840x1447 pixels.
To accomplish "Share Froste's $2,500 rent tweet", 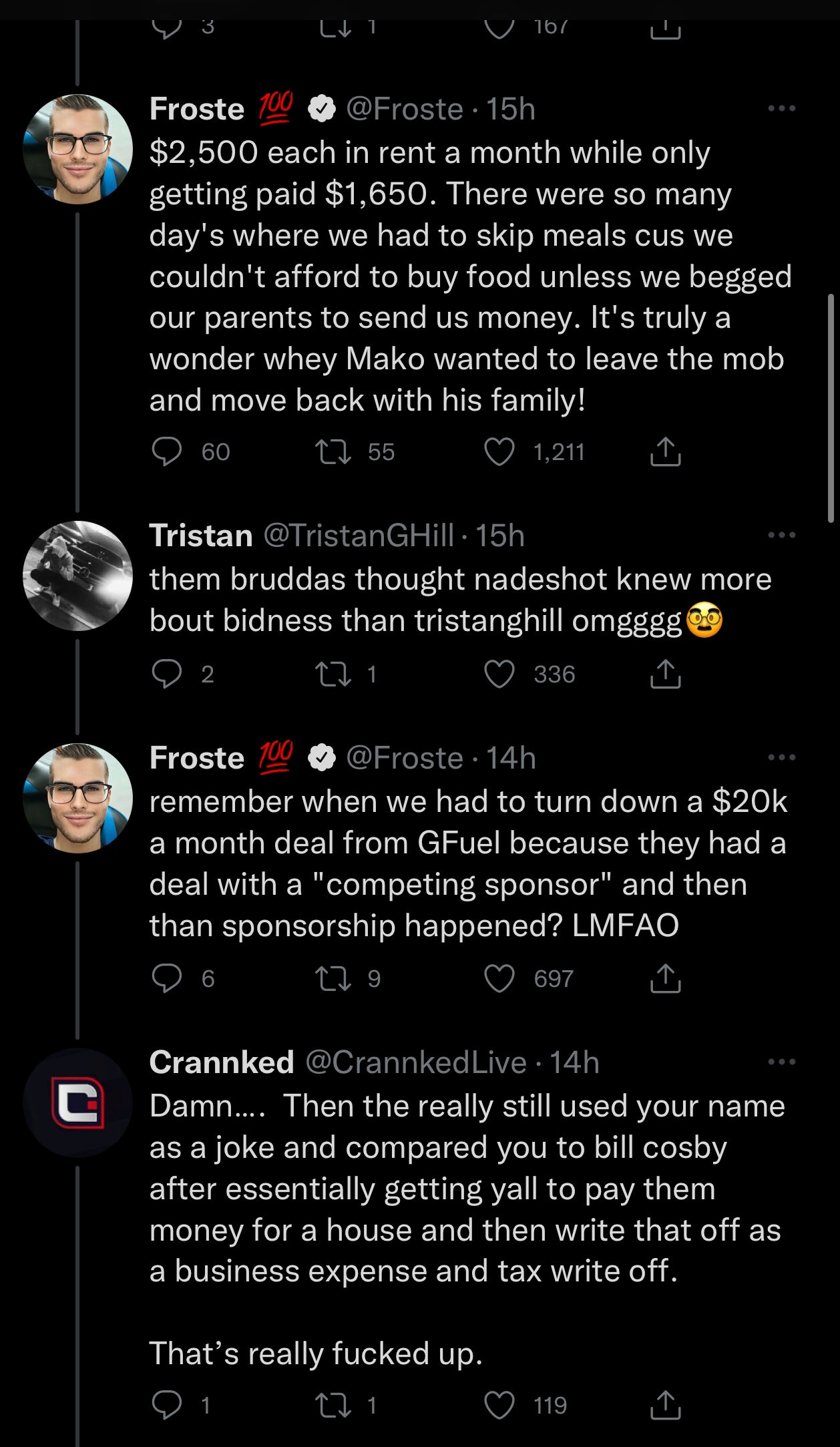I will [x=665, y=452].
